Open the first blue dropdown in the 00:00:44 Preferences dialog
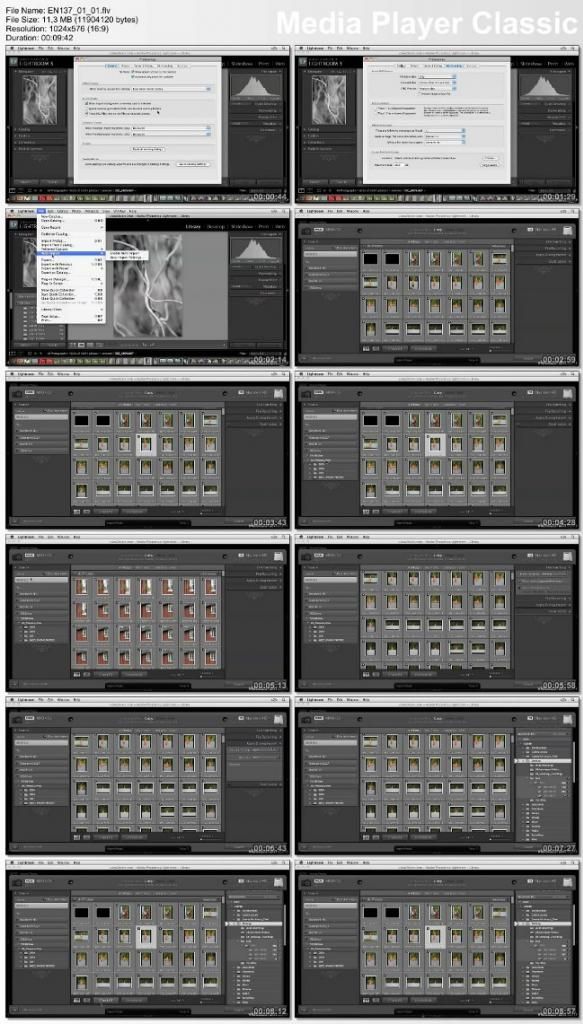This screenshot has width=583, height=1024. [x=172, y=88]
